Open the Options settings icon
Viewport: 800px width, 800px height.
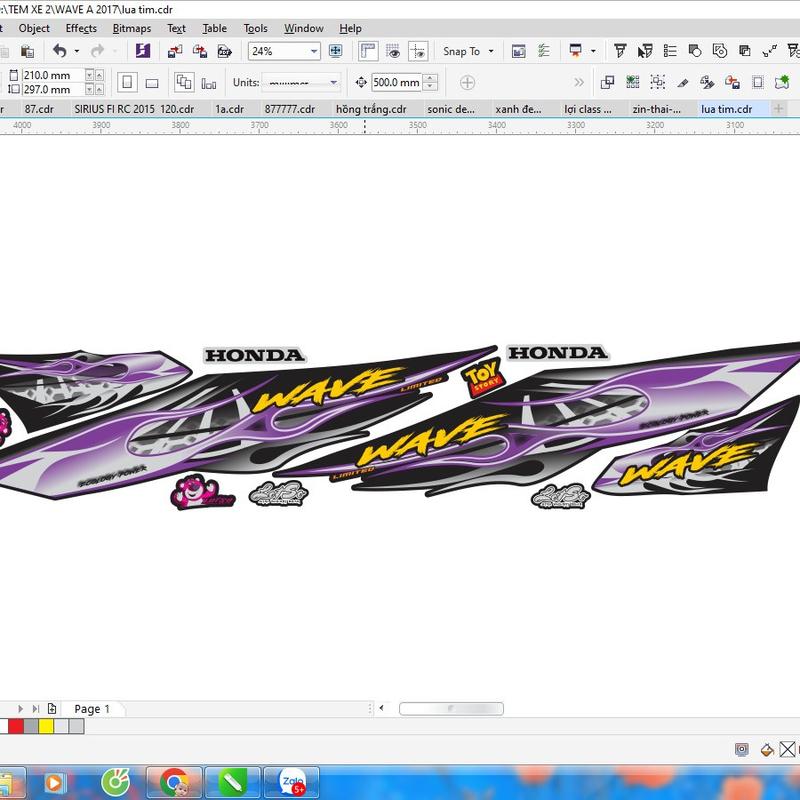click(518, 51)
